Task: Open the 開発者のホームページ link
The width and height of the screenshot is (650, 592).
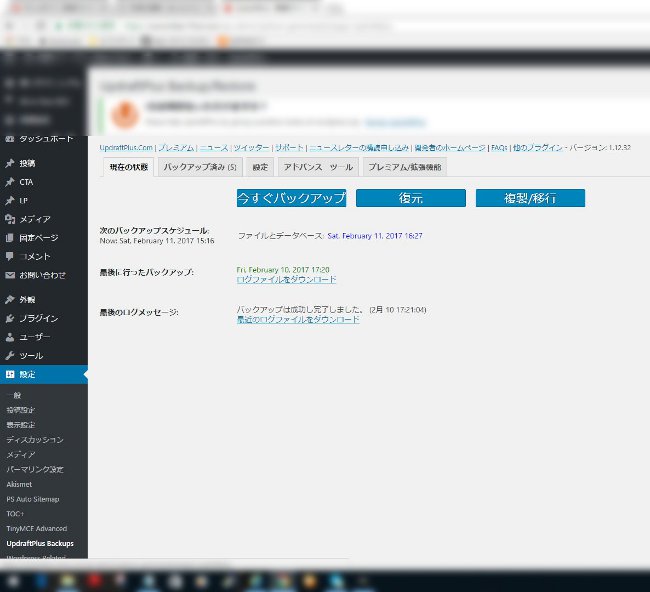Action: pos(450,148)
